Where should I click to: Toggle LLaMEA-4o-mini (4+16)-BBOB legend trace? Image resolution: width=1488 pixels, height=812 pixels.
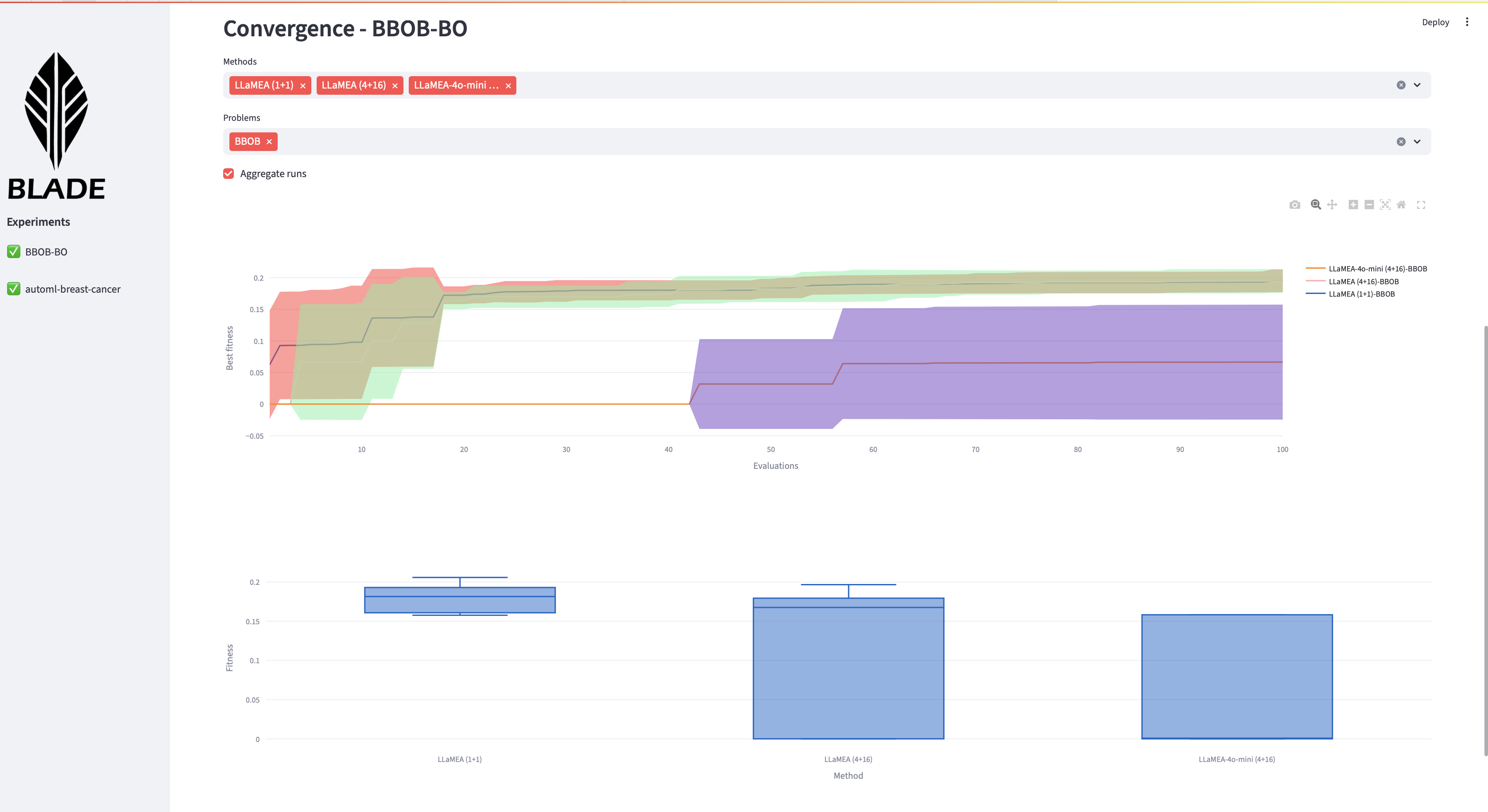pos(1377,269)
